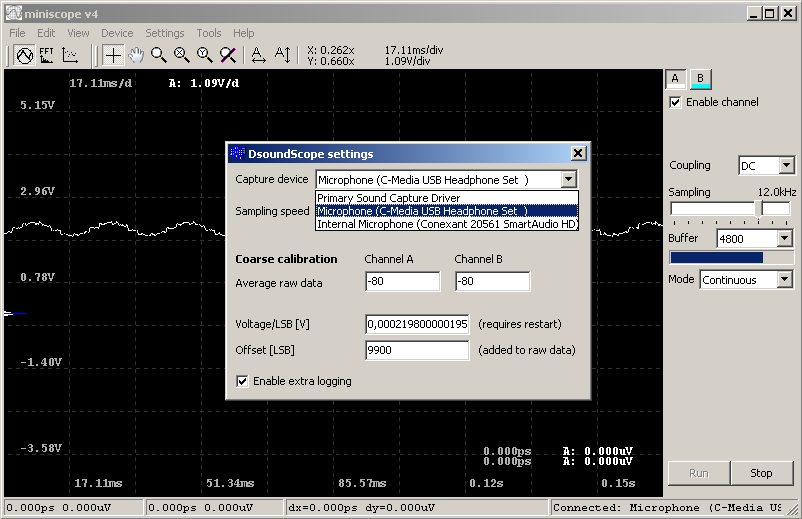Screen dimensions: 802x519
Task: Open the View menu
Action: 78,33
